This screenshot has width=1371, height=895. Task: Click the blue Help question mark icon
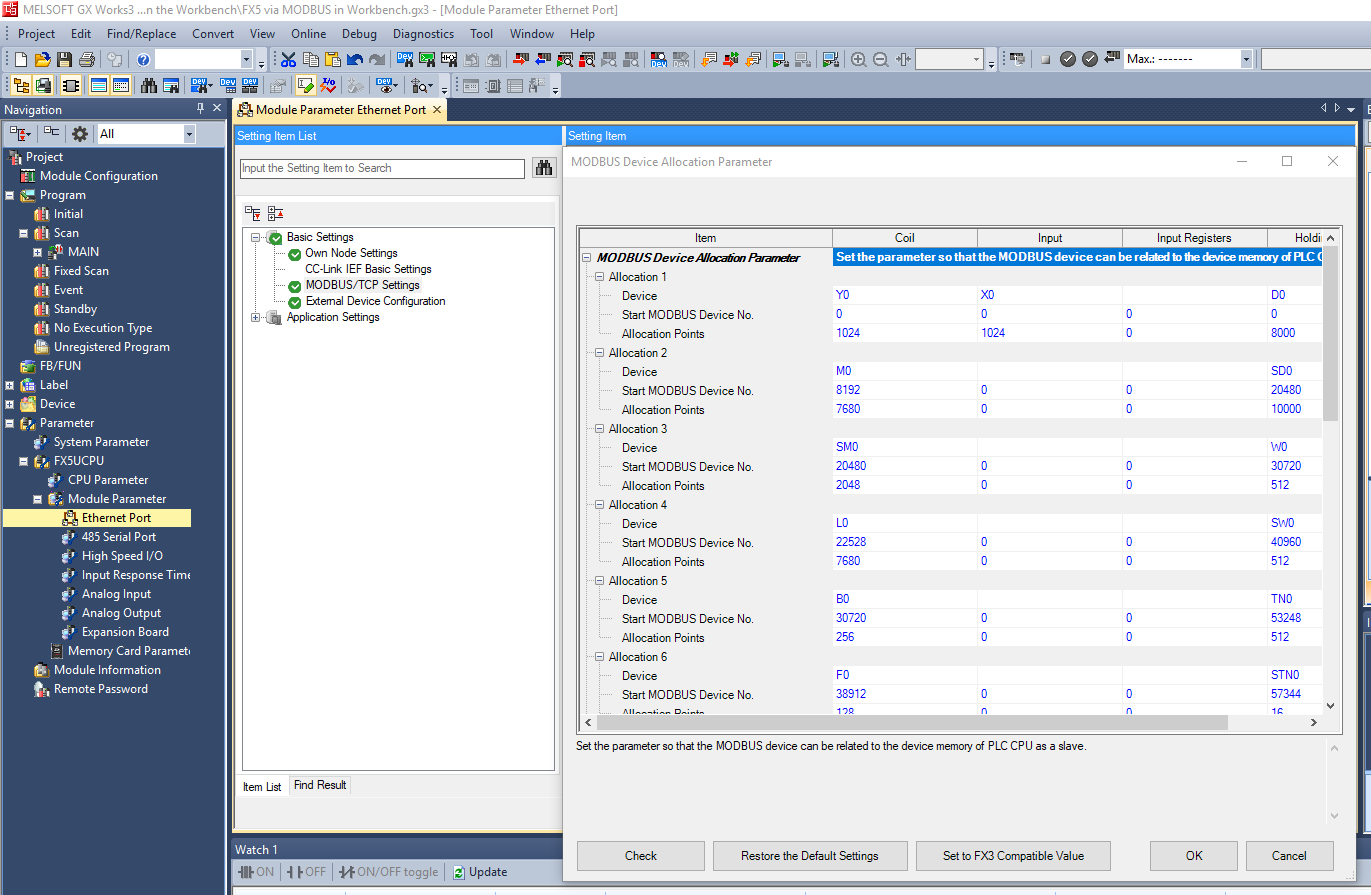coord(143,60)
